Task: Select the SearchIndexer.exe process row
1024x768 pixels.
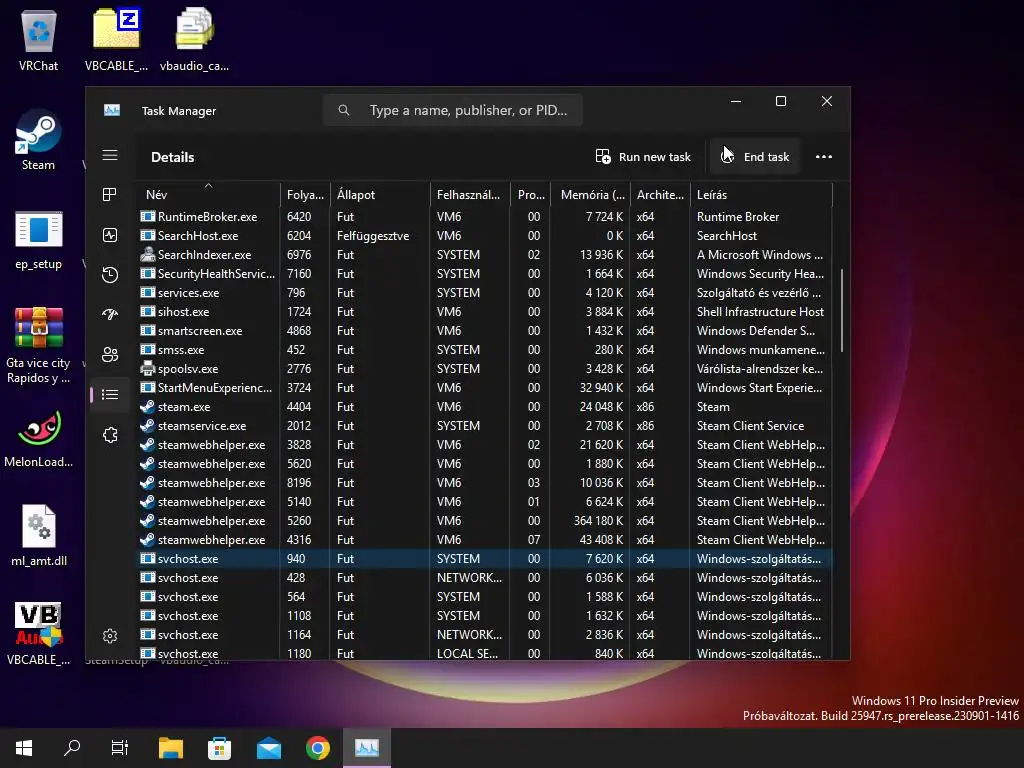Action: coord(485,255)
